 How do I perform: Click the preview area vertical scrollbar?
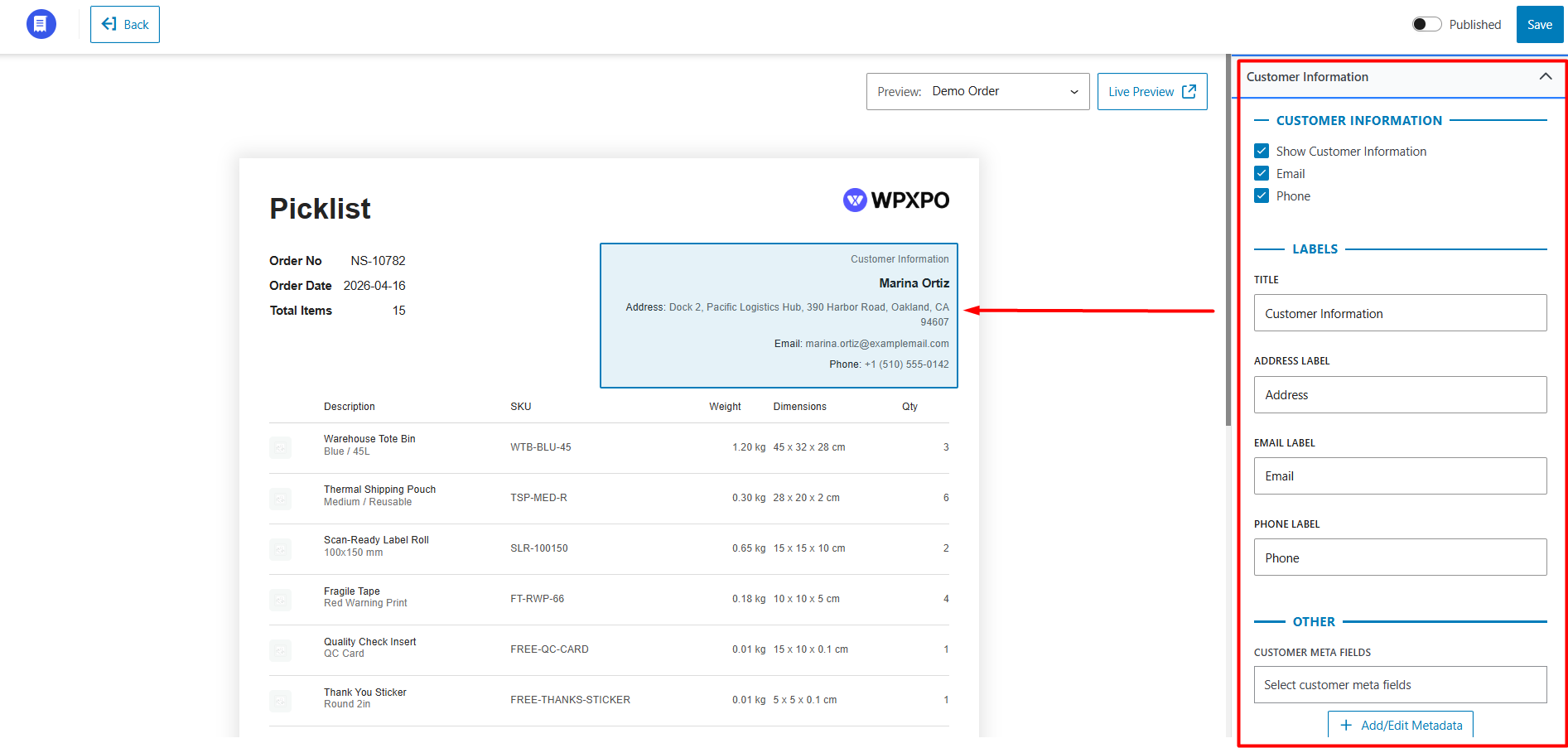[x=1228, y=240]
